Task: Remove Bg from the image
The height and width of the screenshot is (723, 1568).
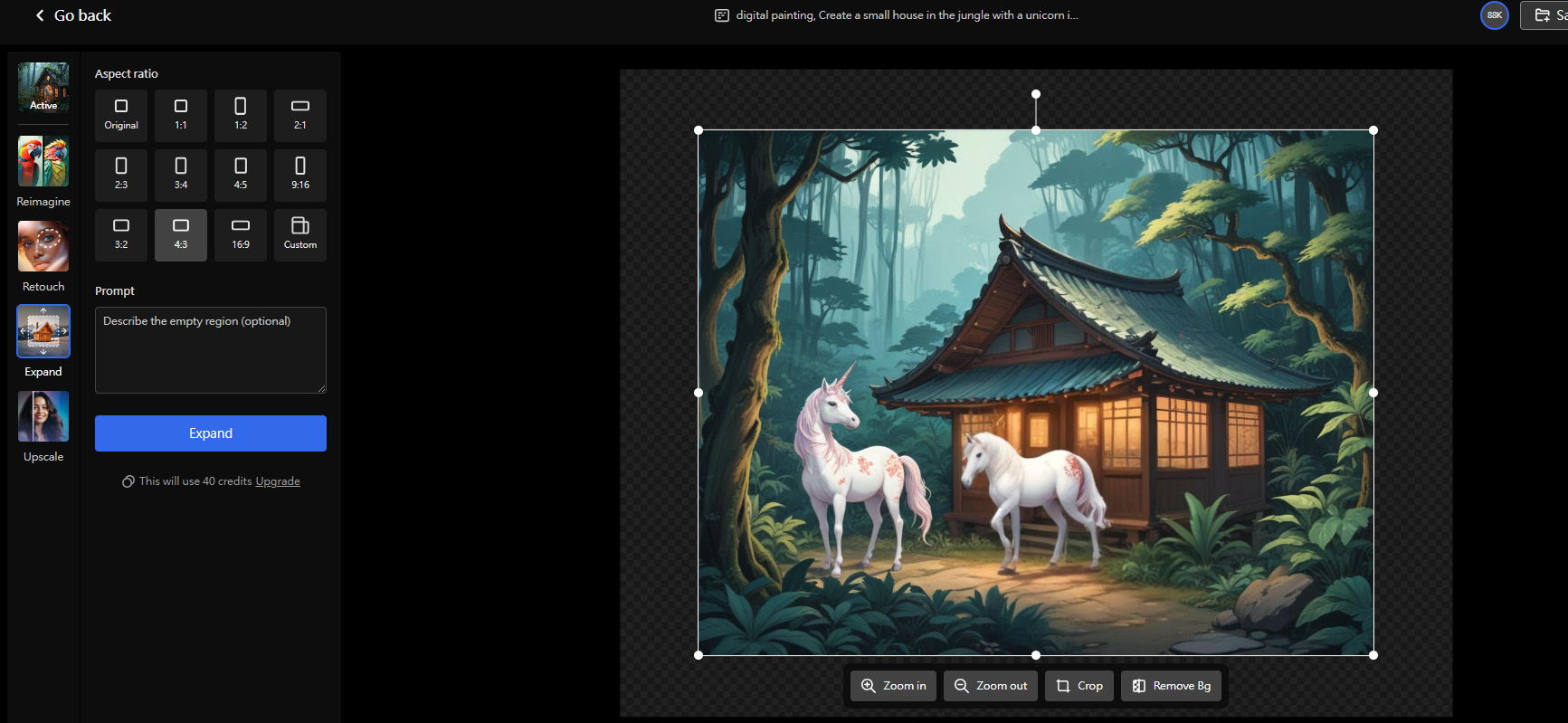Action: 1171,686
